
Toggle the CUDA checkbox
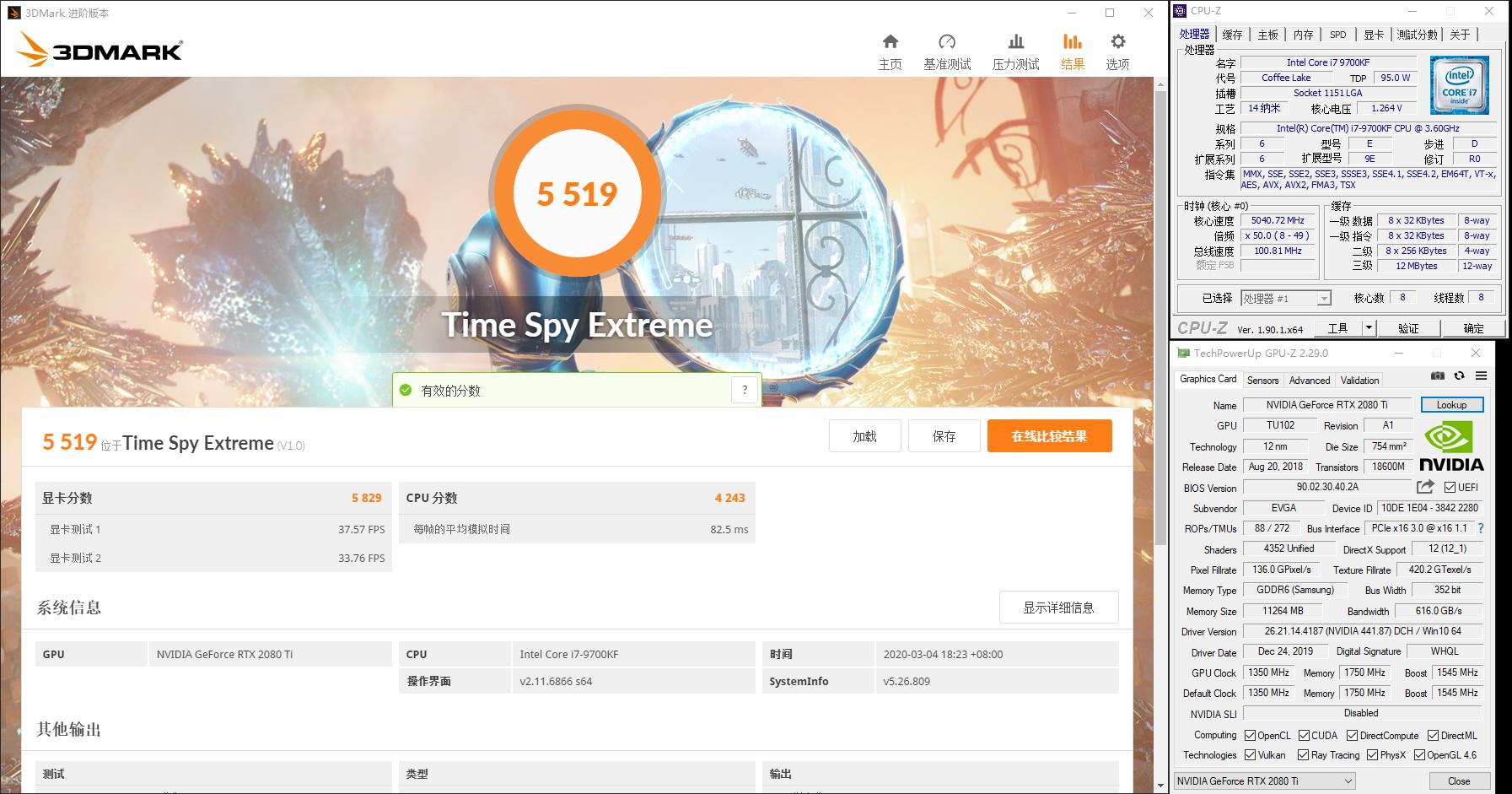(1304, 735)
